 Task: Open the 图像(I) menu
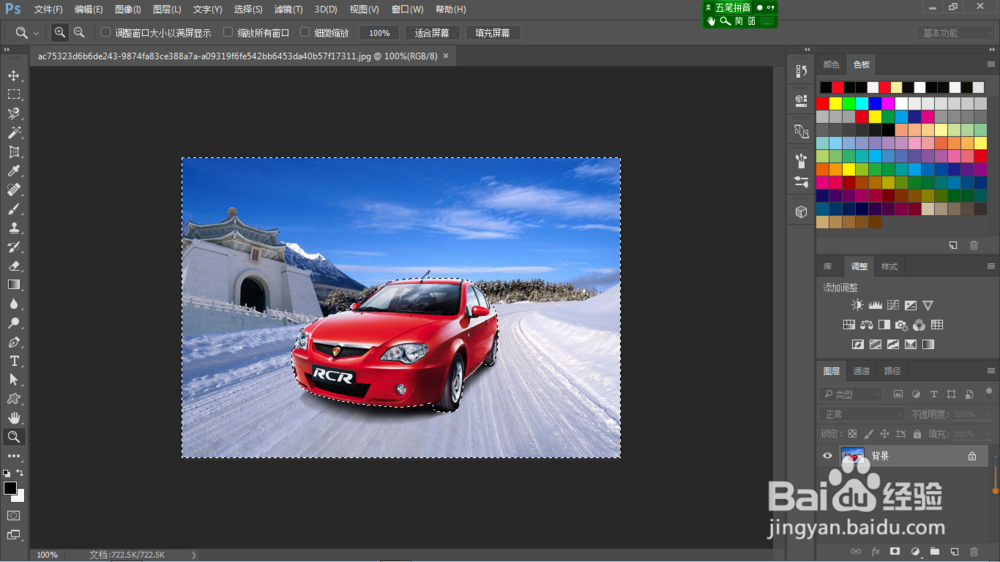click(128, 10)
